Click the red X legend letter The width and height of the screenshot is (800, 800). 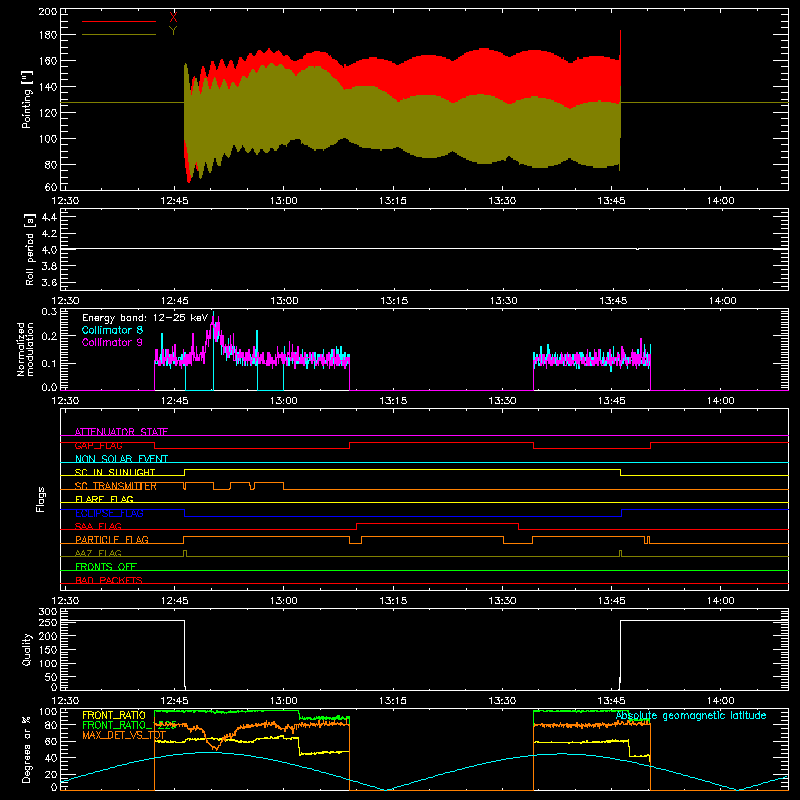[x=173, y=18]
